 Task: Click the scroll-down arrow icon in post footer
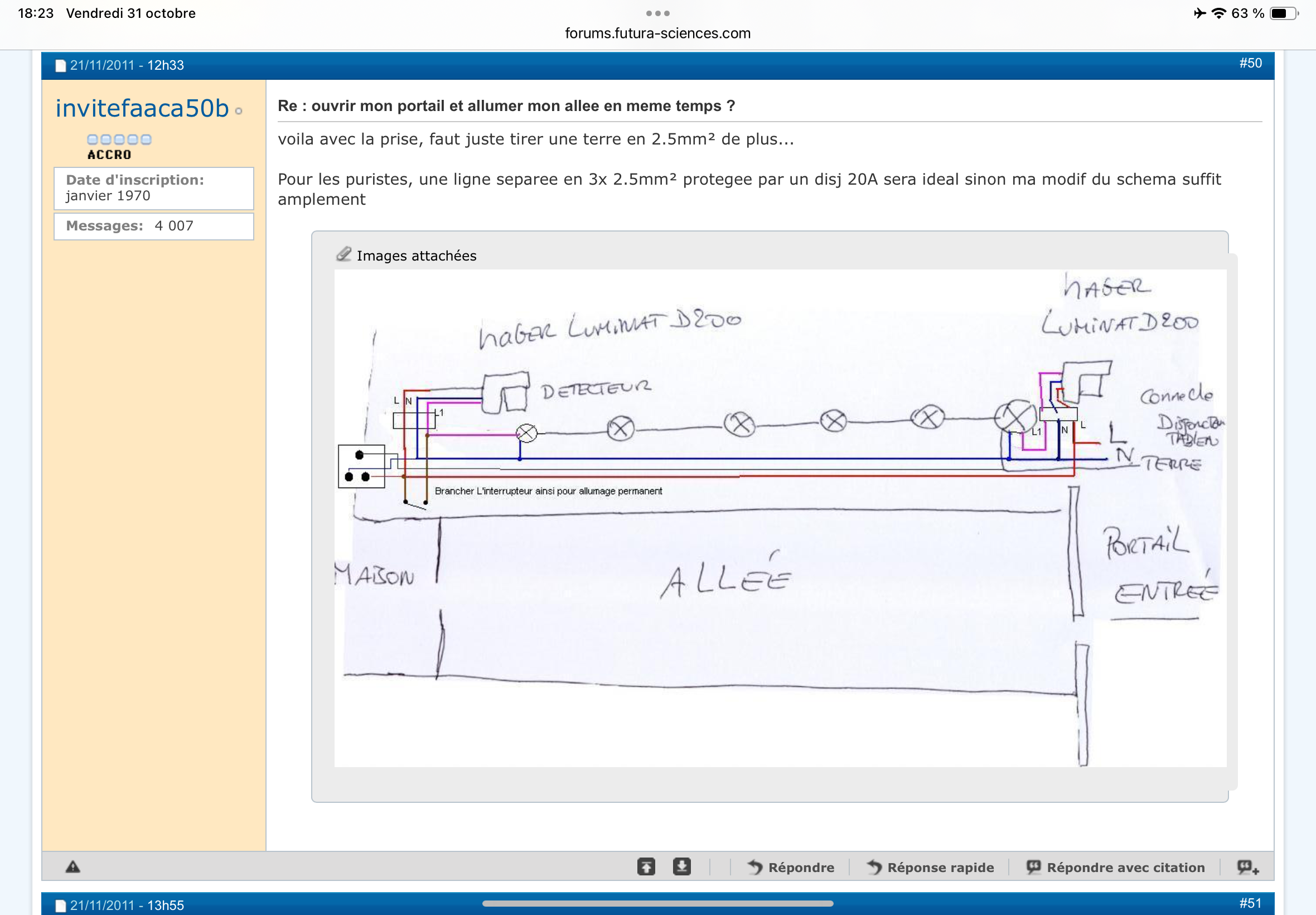tap(681, 867)
